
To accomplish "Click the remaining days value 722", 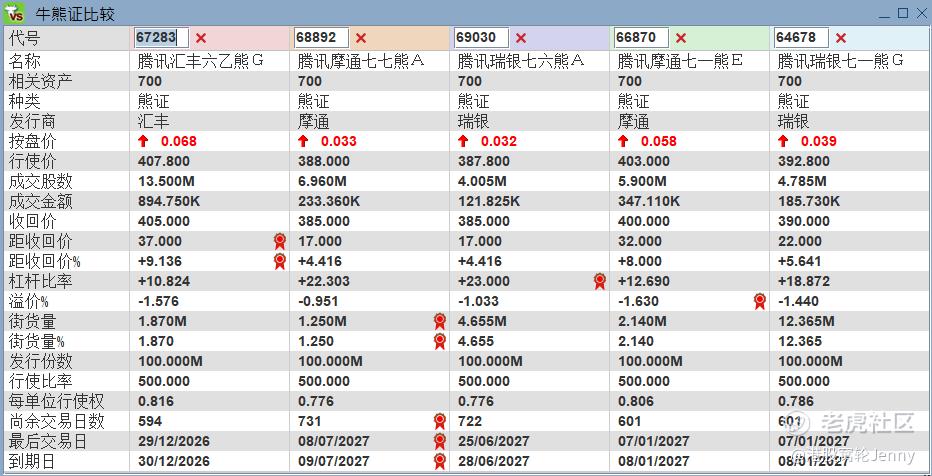I will click(470, 421).
